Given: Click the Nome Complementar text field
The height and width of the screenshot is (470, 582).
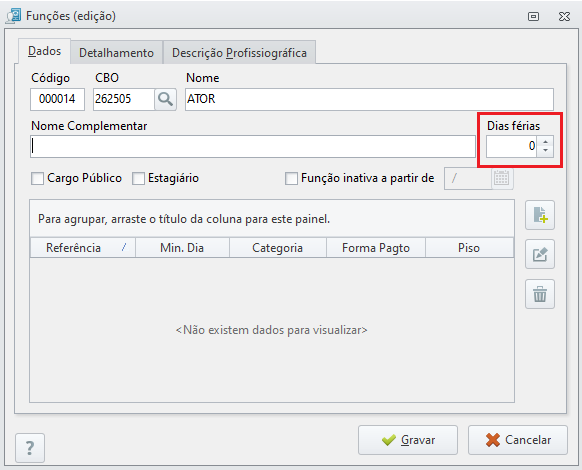Looking at the screenshot, I should (x=253, y=146).
